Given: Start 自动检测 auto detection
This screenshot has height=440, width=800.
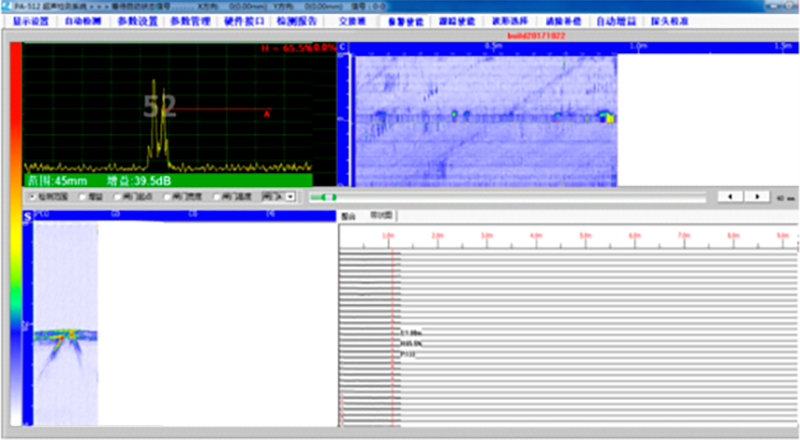Looking at the screenshot, I should pos(82,20).
